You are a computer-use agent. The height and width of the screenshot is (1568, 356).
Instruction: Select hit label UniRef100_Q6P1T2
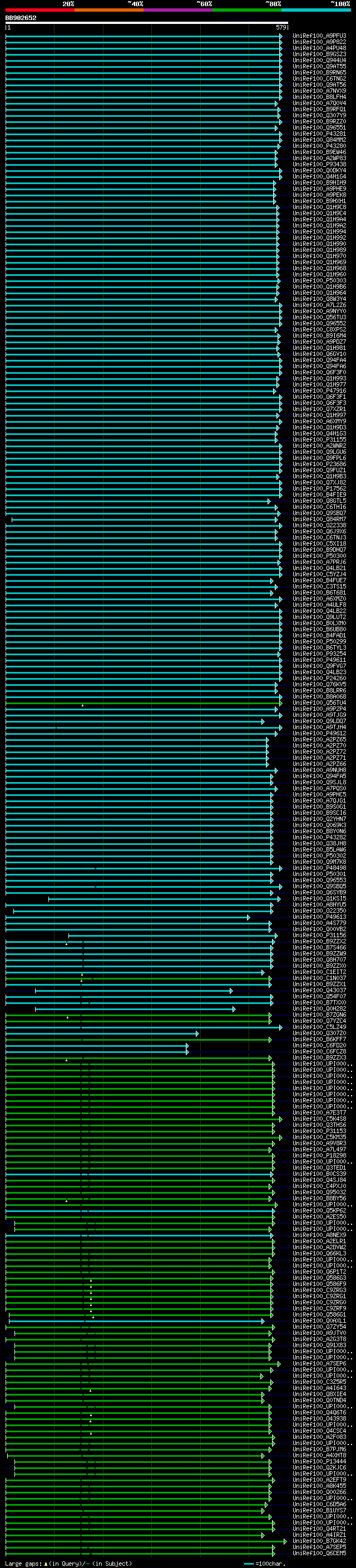(319, 1272)
